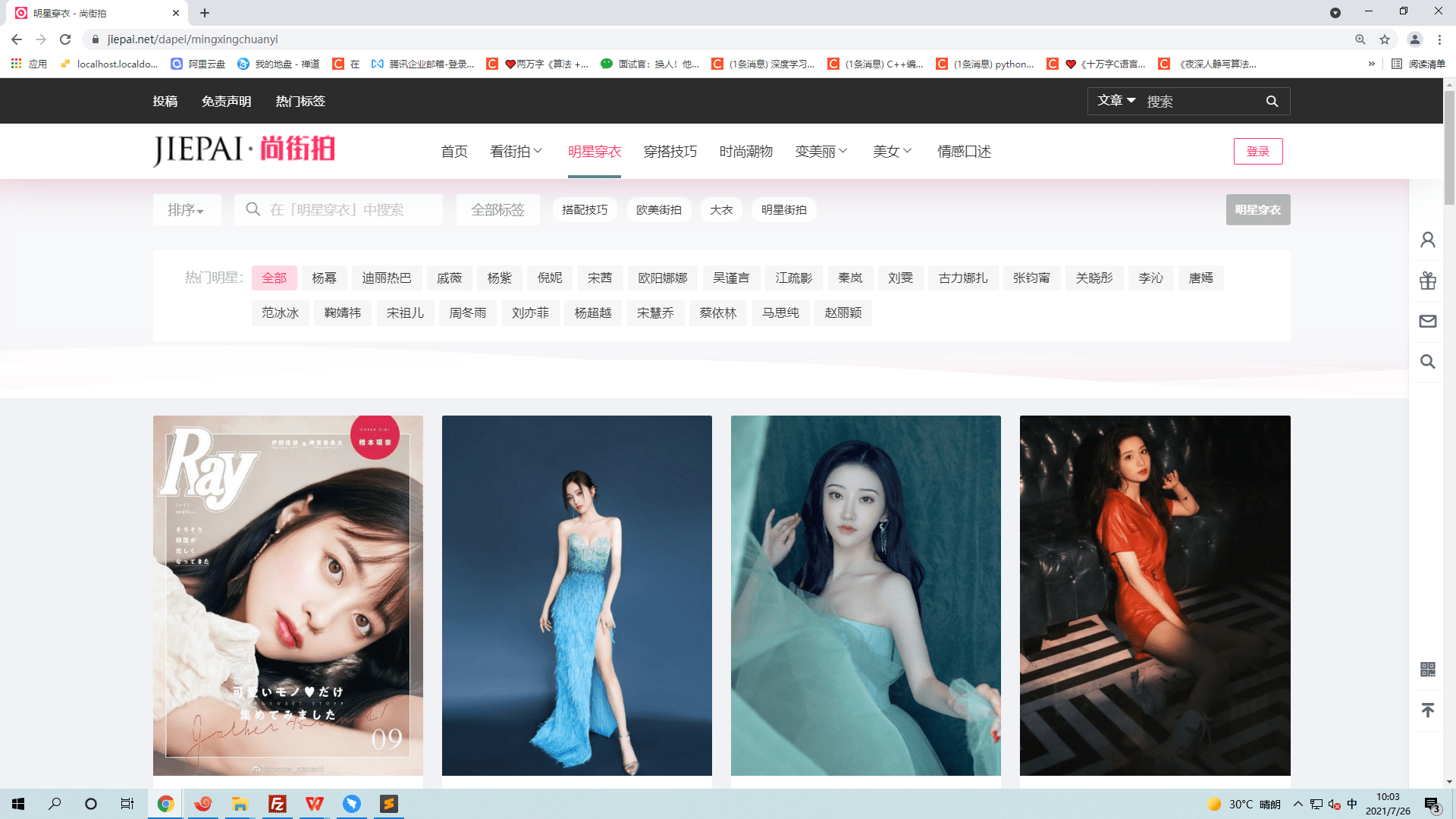Open the gift icon in right sidebar

1428,281
